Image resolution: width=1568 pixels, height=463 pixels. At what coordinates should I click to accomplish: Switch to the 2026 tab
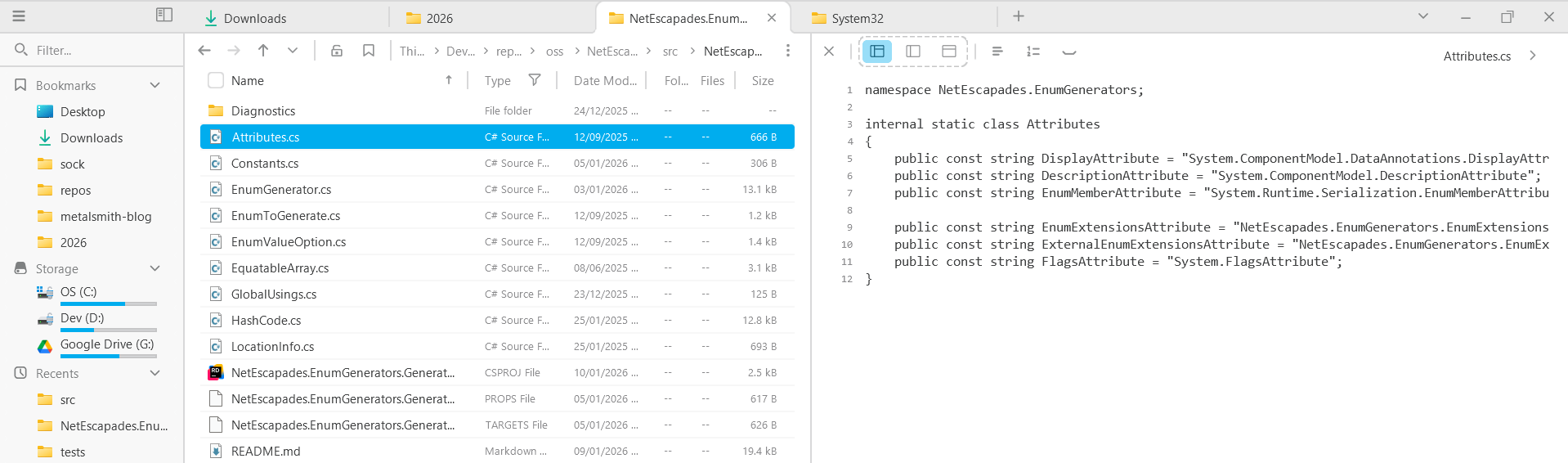[x=494, y=18]
